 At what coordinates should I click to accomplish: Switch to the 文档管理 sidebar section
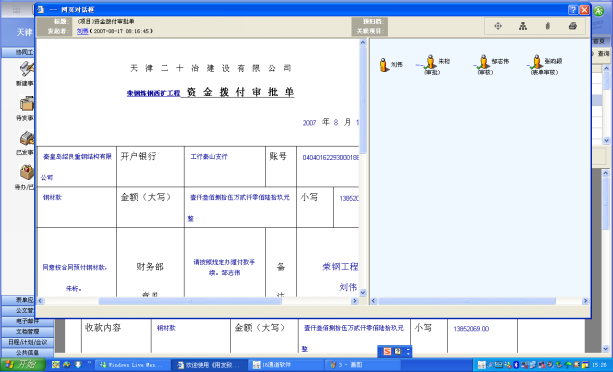point(27,331)
